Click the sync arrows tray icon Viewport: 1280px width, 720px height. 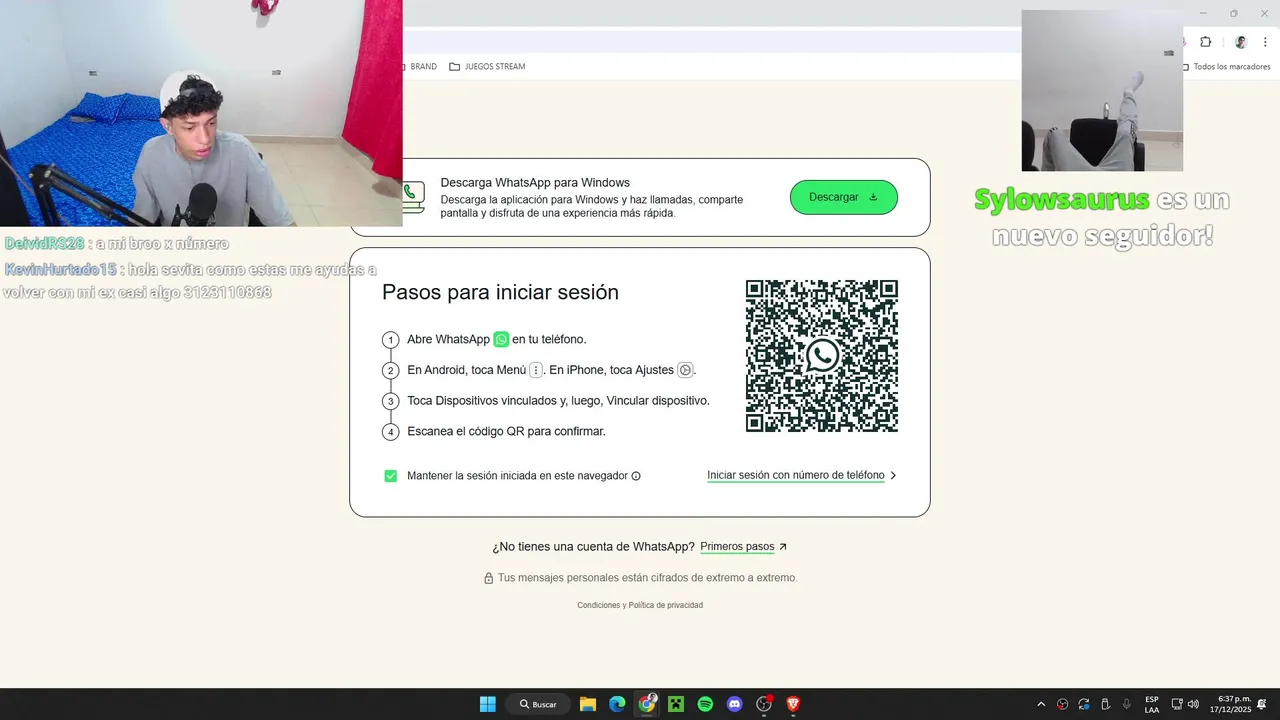coord(1084,704)
